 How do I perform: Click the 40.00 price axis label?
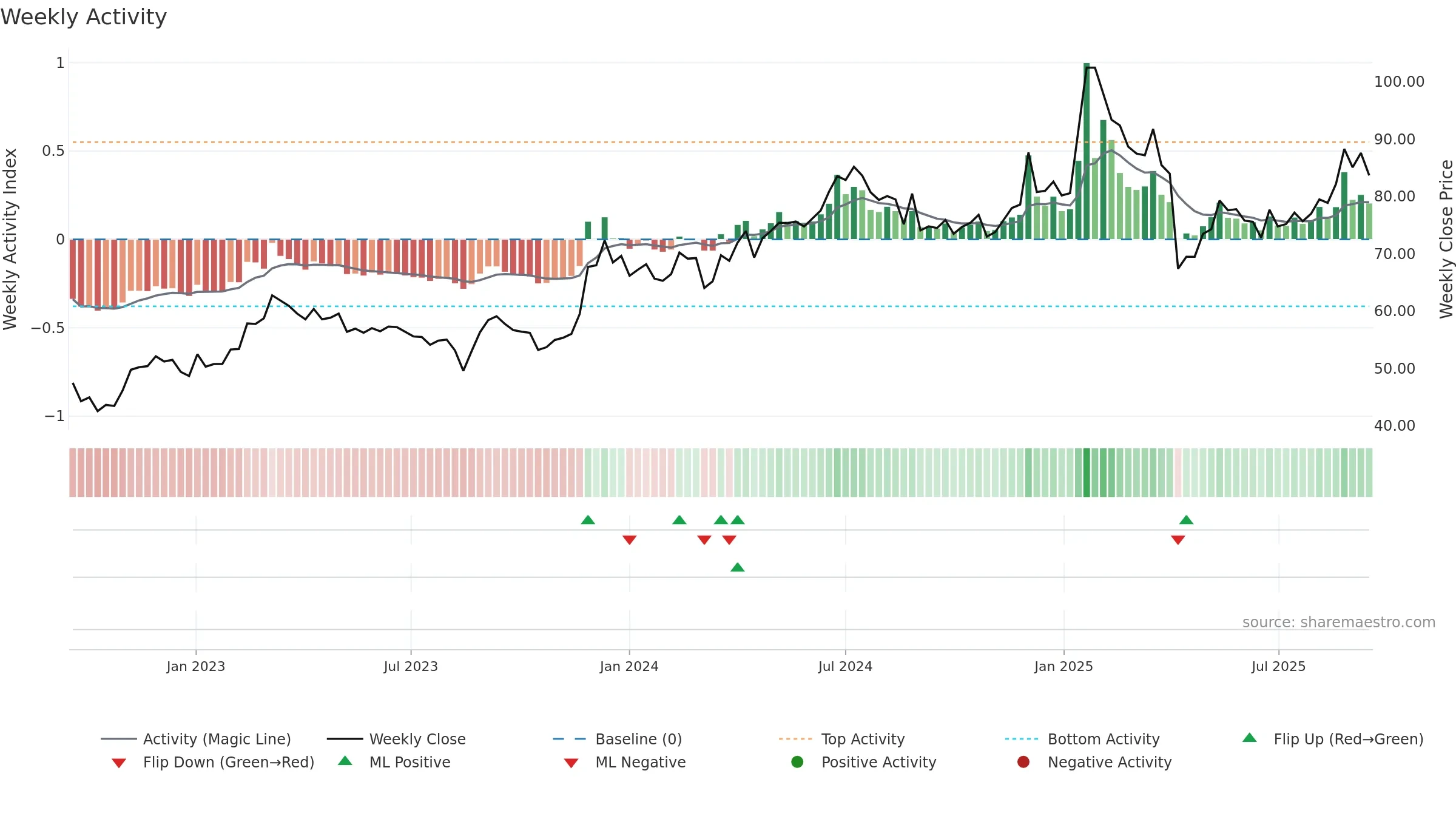pos(1394,426)
